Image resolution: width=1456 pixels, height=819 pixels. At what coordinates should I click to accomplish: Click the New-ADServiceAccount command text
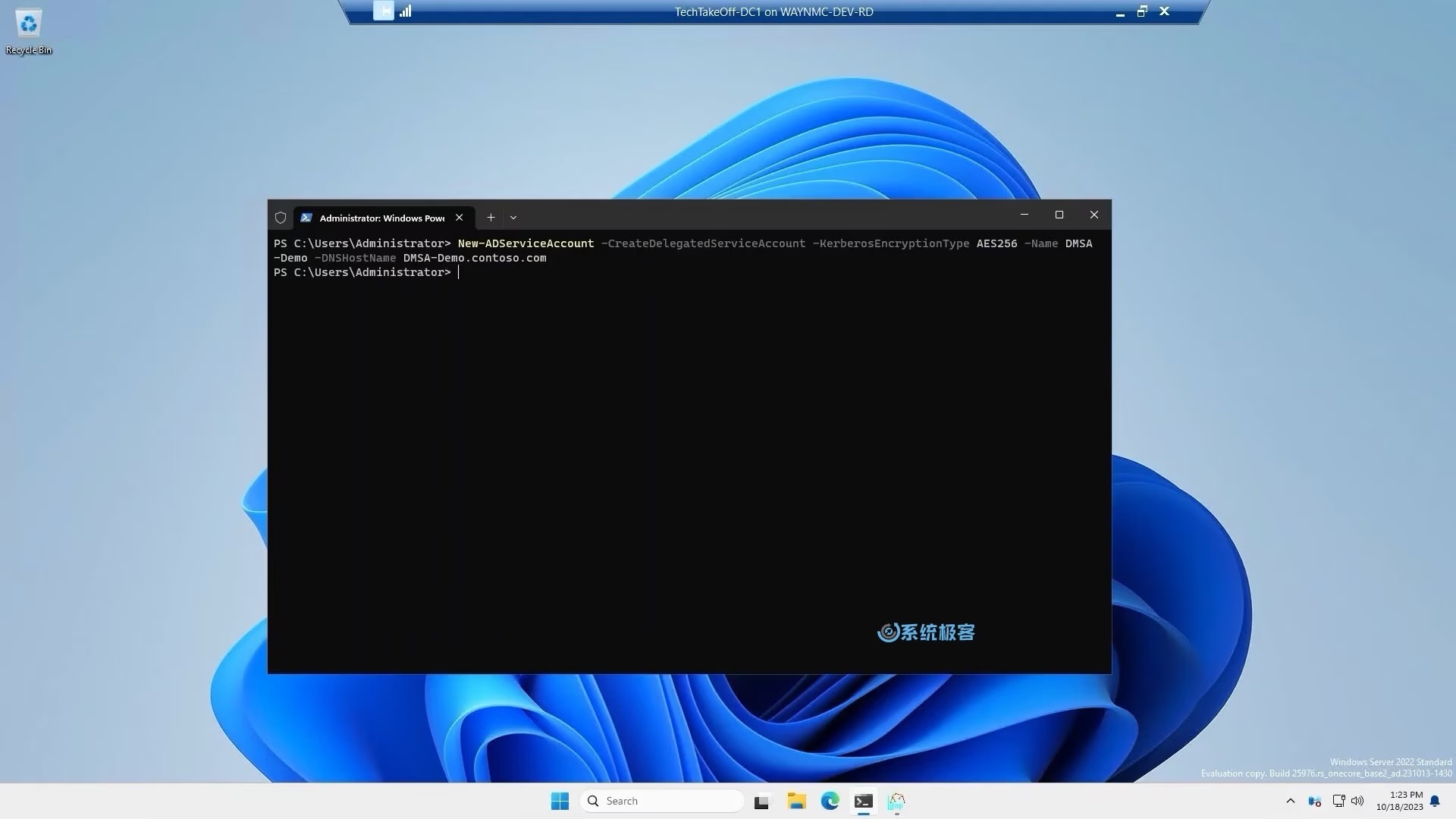(x=526, y=243)
